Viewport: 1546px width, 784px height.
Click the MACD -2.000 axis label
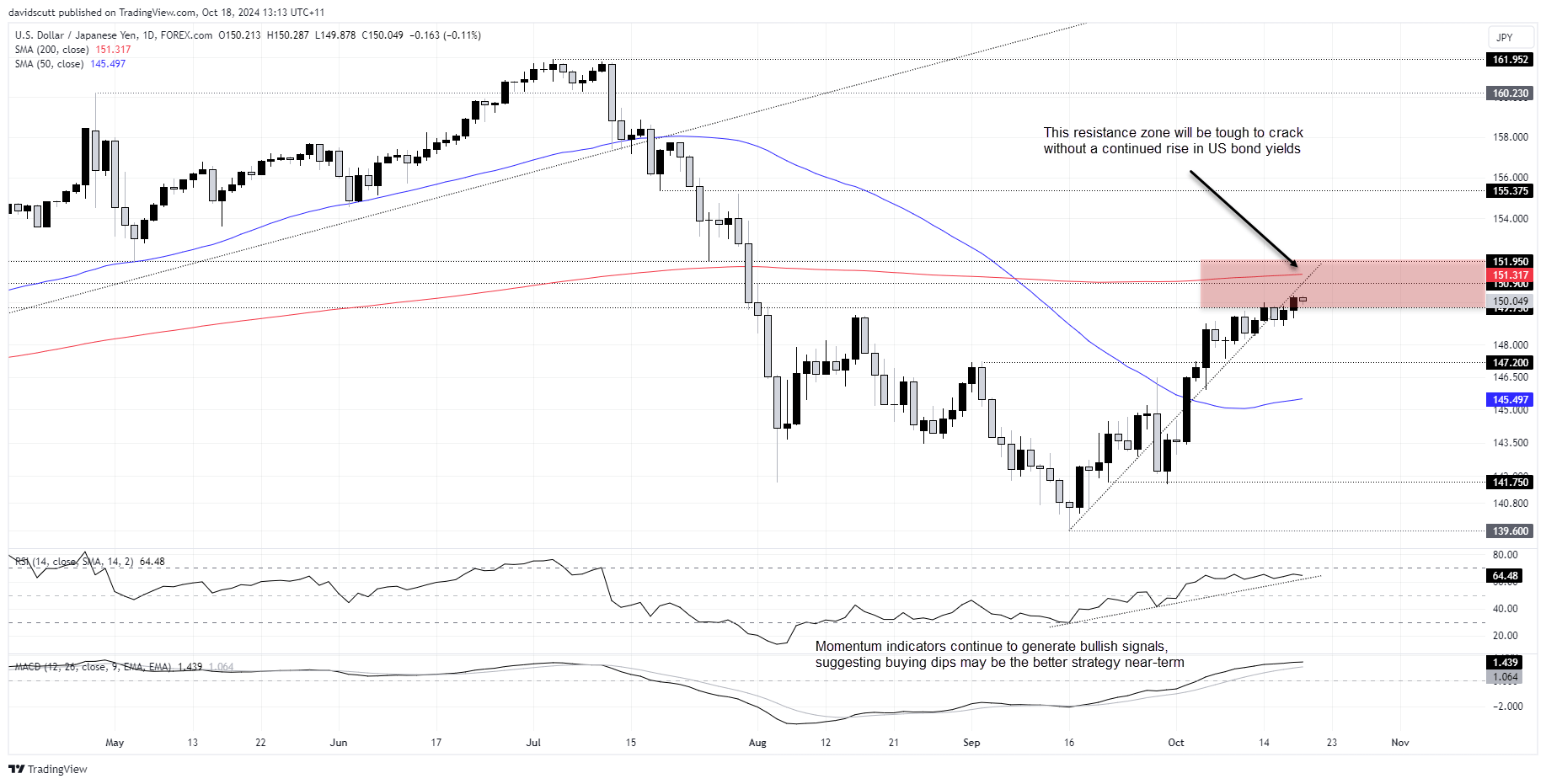tap(1507, 707)
